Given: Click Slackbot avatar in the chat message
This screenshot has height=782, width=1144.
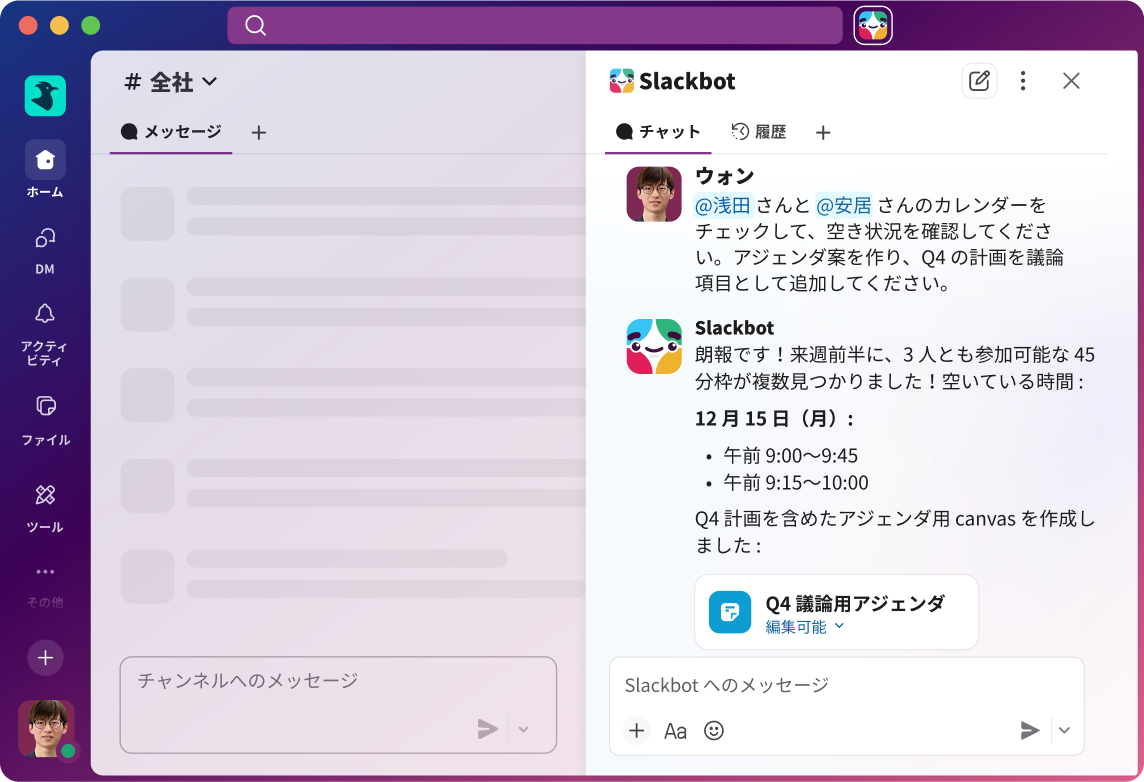Looking at the screenshot, I should [x=654, y=347].
